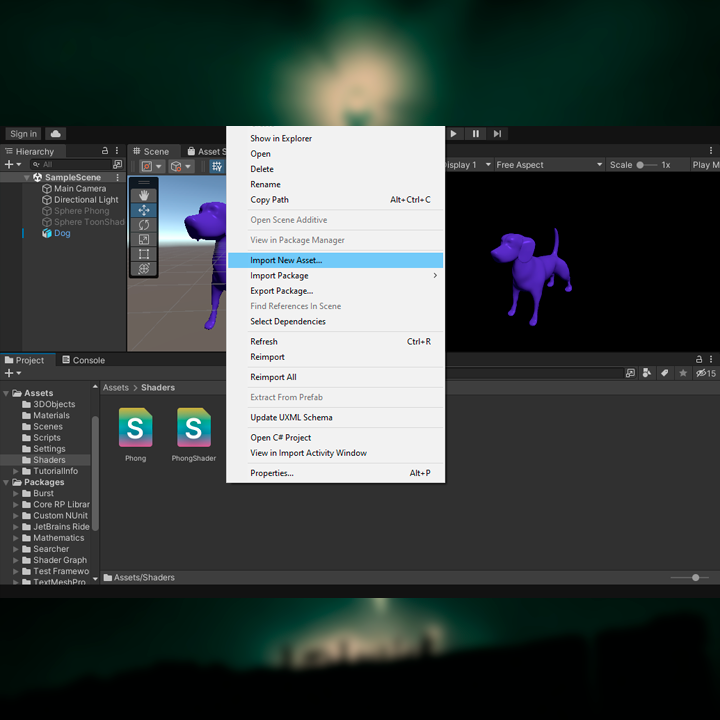
Task: Choose Refresh in context menu
Action: [x=335, y=342]
